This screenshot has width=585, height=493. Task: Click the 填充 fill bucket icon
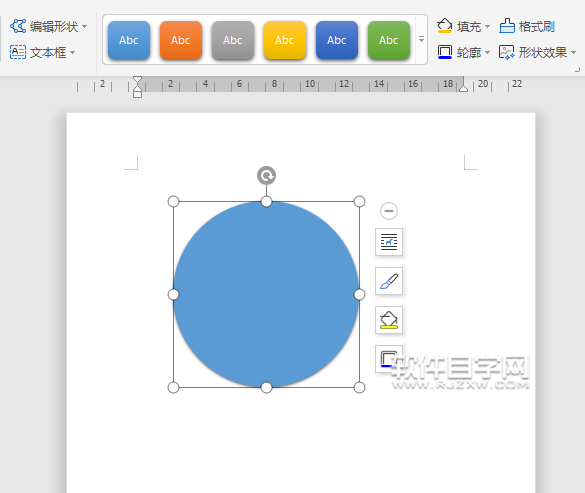tap(445, 26)
